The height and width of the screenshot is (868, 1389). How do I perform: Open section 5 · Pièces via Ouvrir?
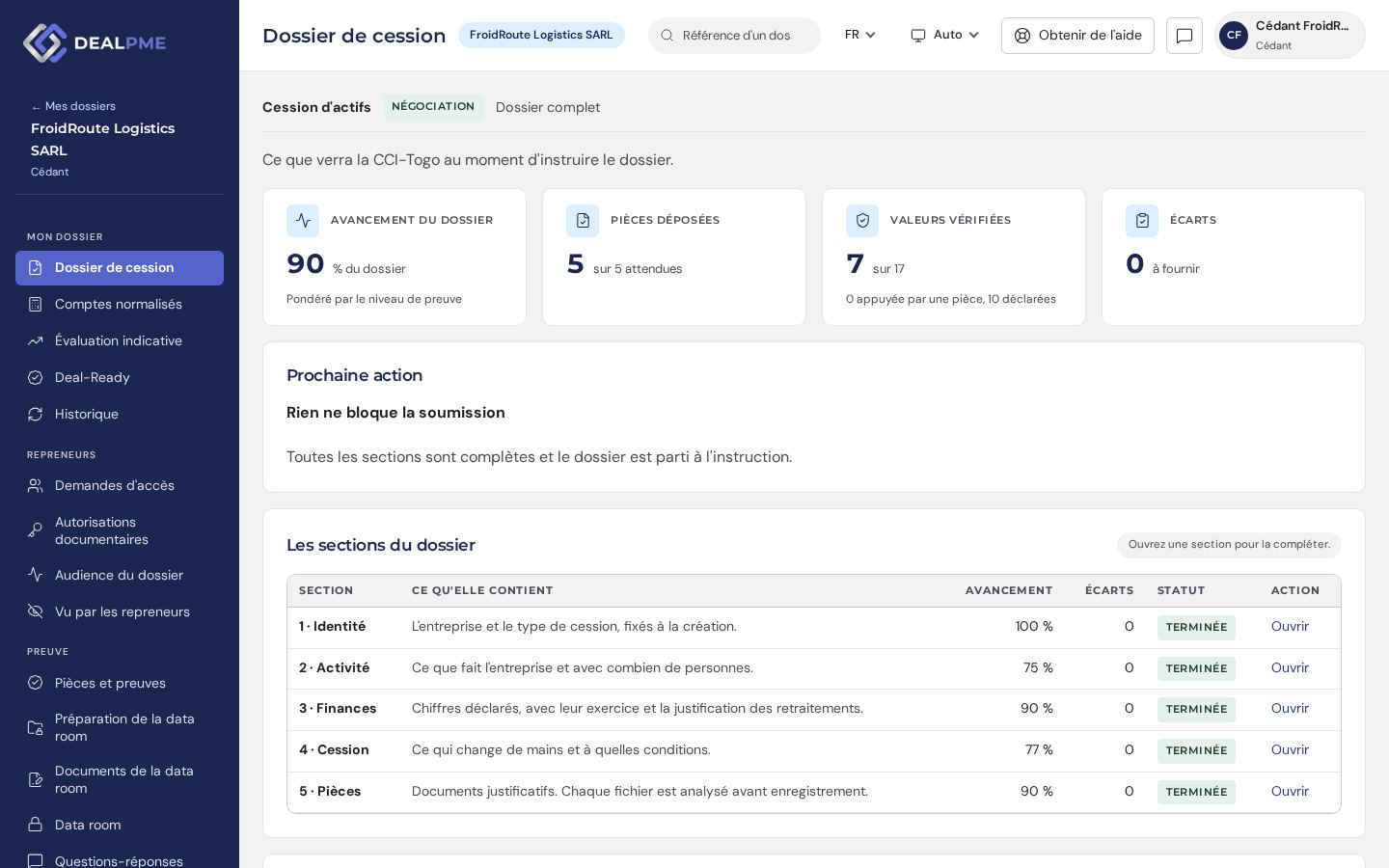point(1290,792)
